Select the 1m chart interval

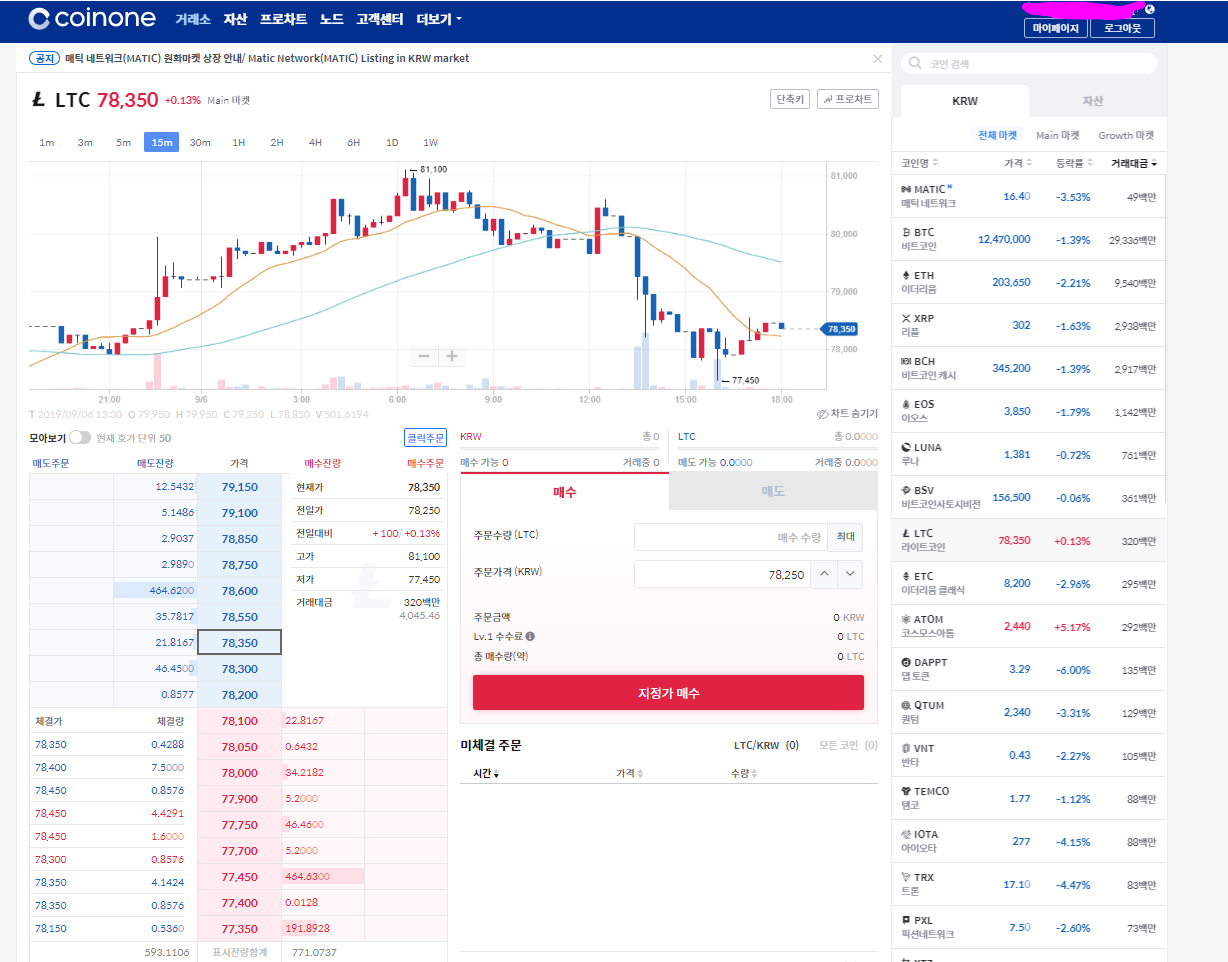(x=47, y=142)
